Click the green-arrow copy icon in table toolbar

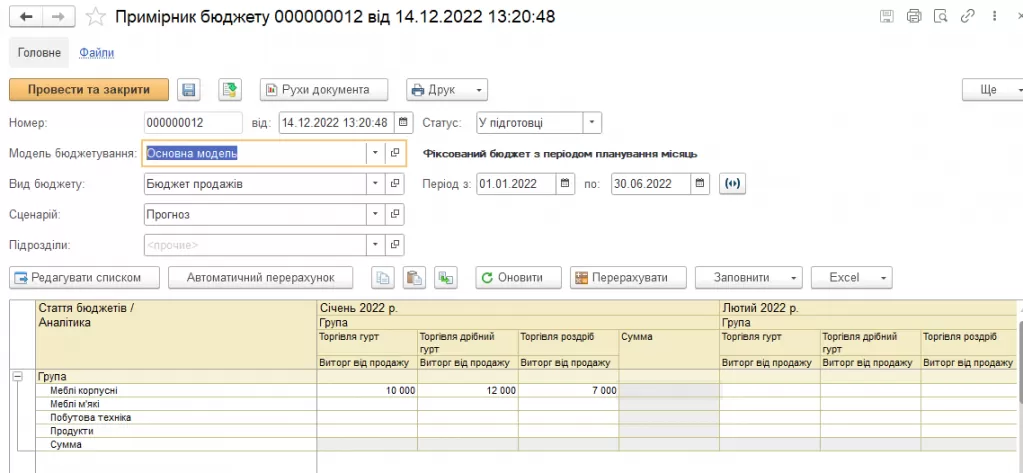pos(446,277)
